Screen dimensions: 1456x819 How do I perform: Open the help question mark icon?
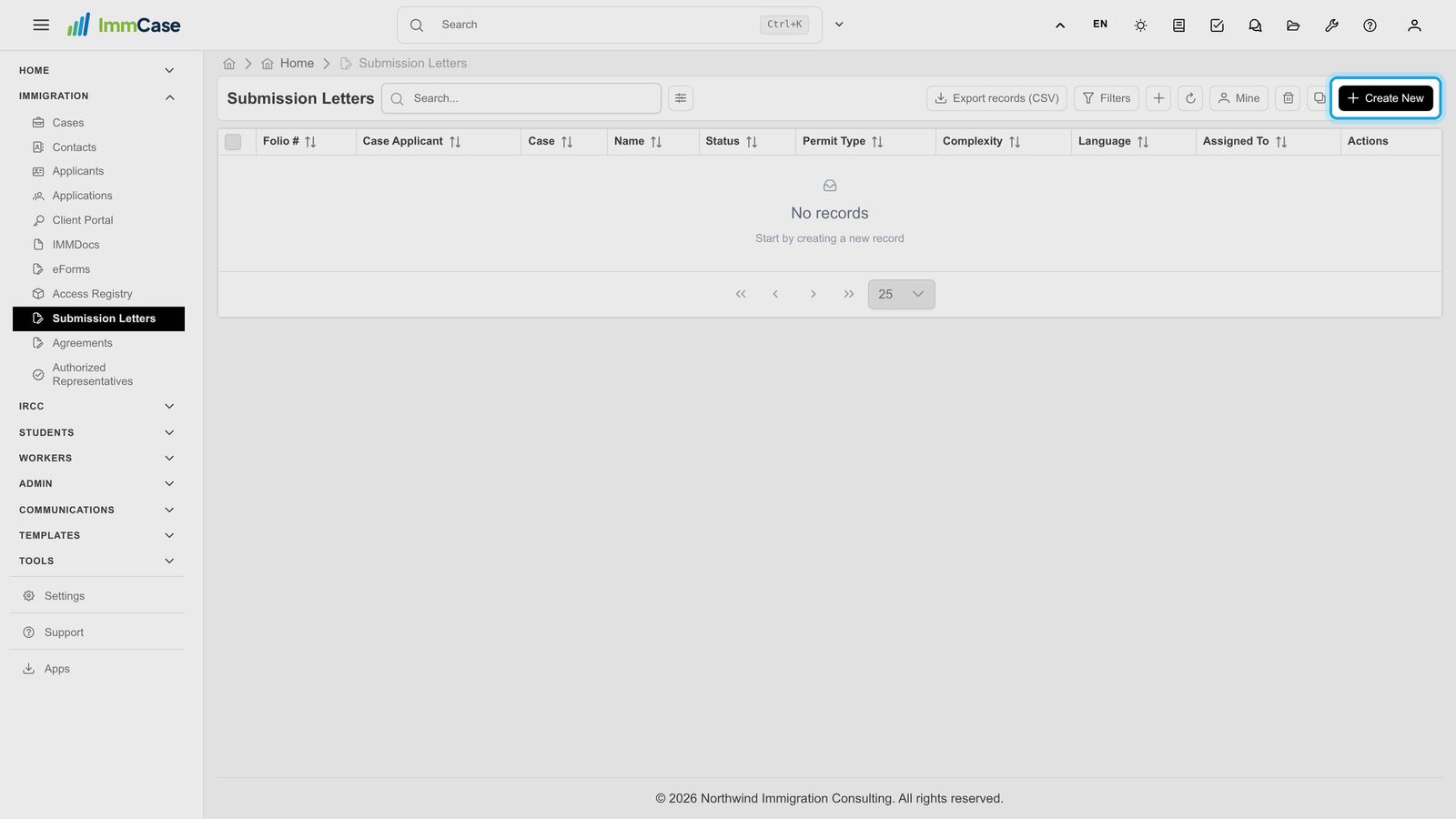point(1370,25)
